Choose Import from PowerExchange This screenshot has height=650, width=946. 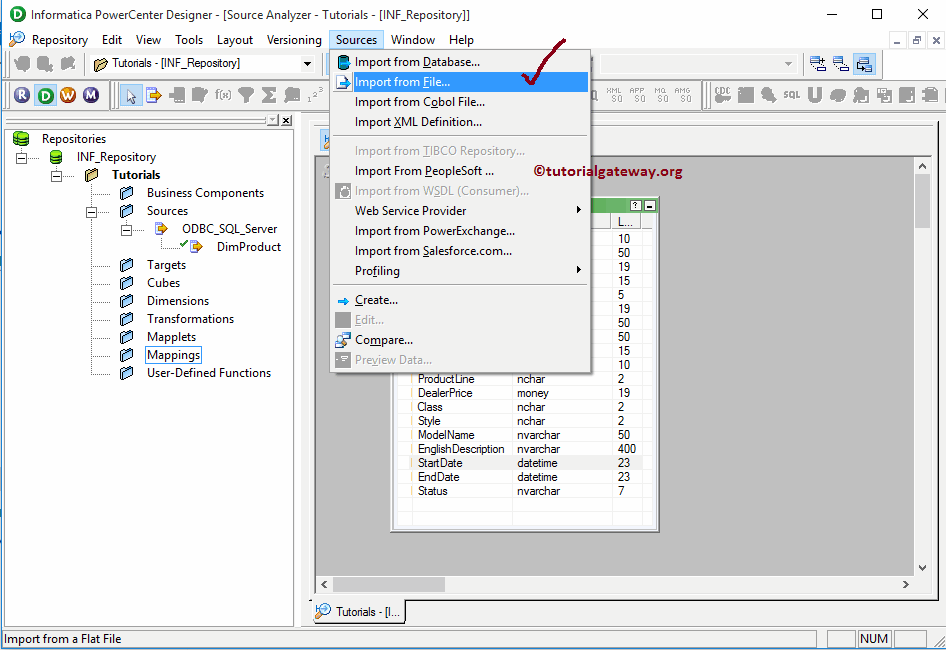click(x=459, y=231)
